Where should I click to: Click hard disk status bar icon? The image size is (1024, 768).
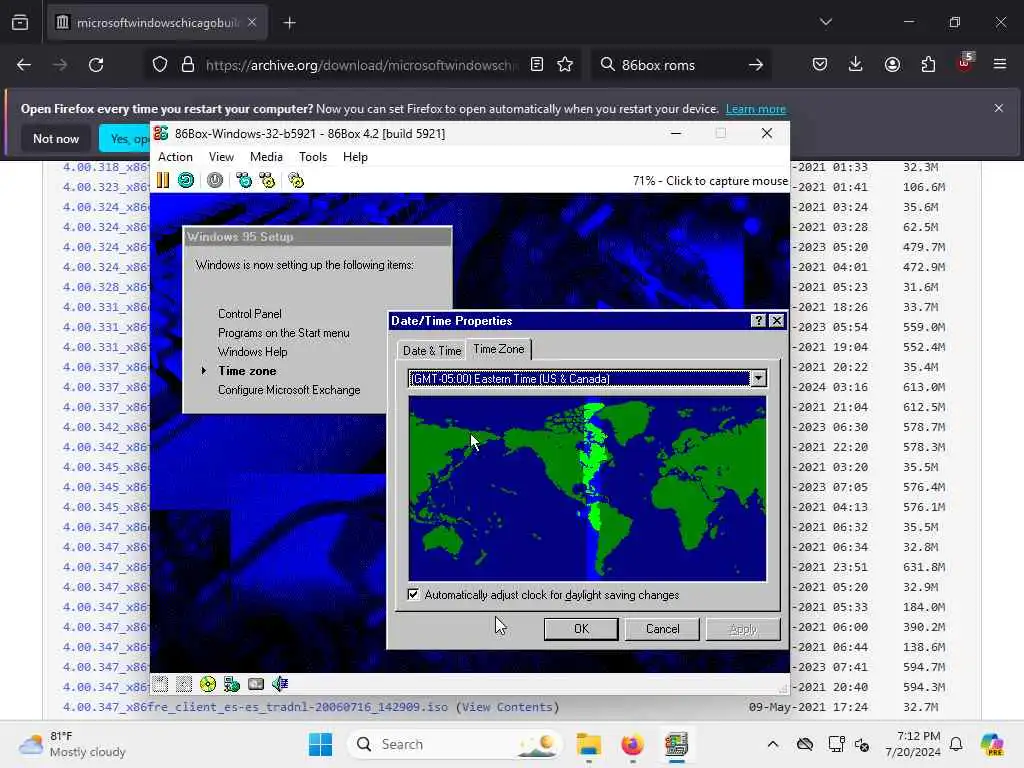click(x=256, y=684)
